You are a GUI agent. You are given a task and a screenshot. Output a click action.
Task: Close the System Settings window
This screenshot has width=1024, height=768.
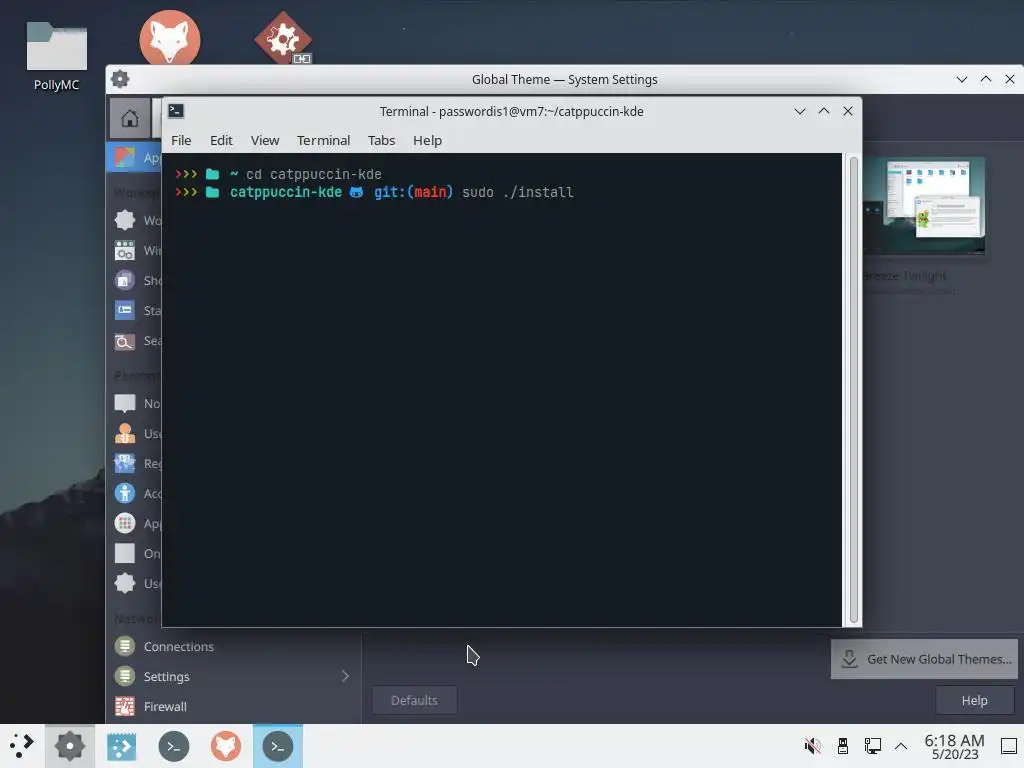click(x=1010, y=80)
